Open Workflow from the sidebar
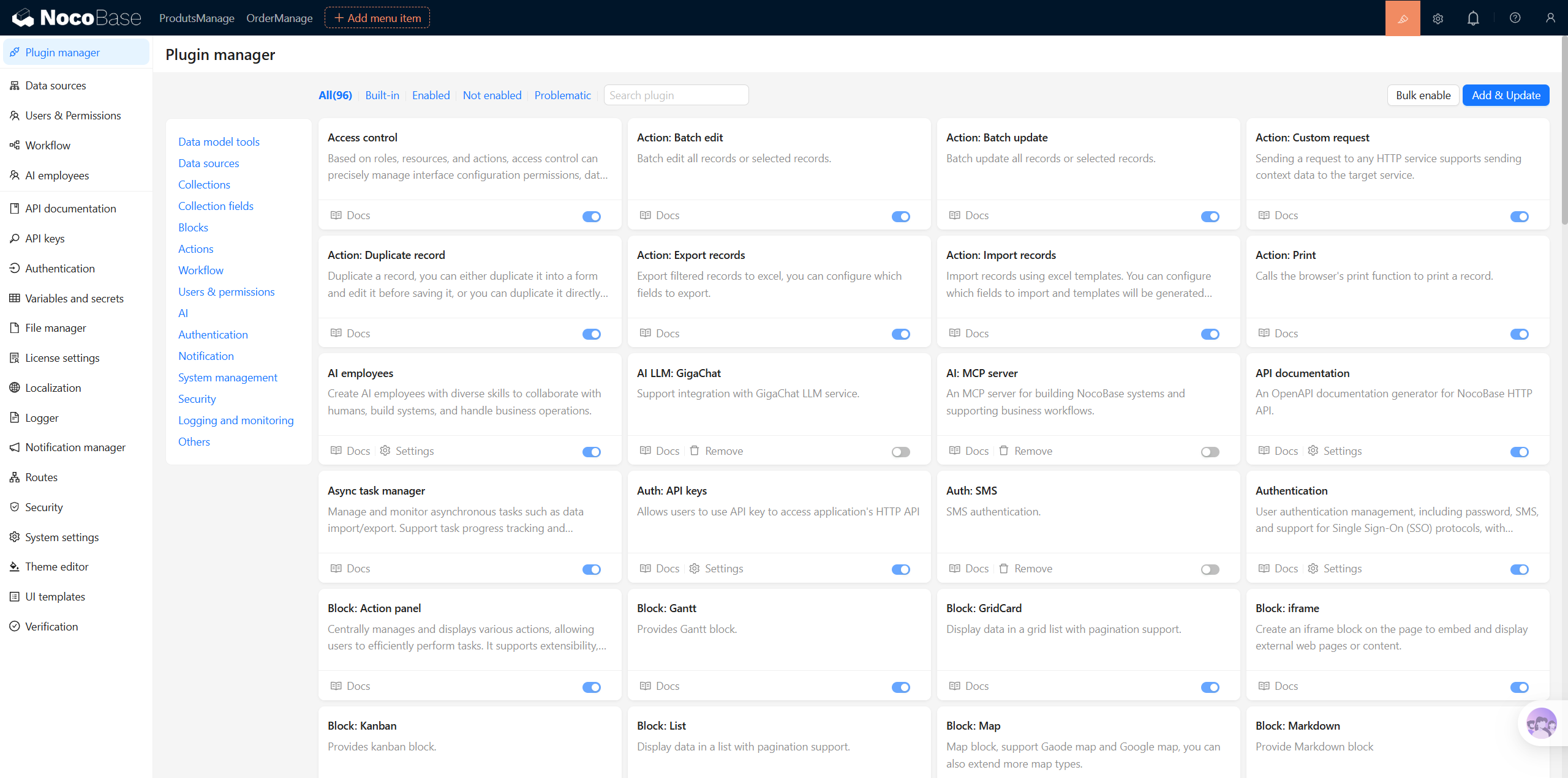 (48, 145)
